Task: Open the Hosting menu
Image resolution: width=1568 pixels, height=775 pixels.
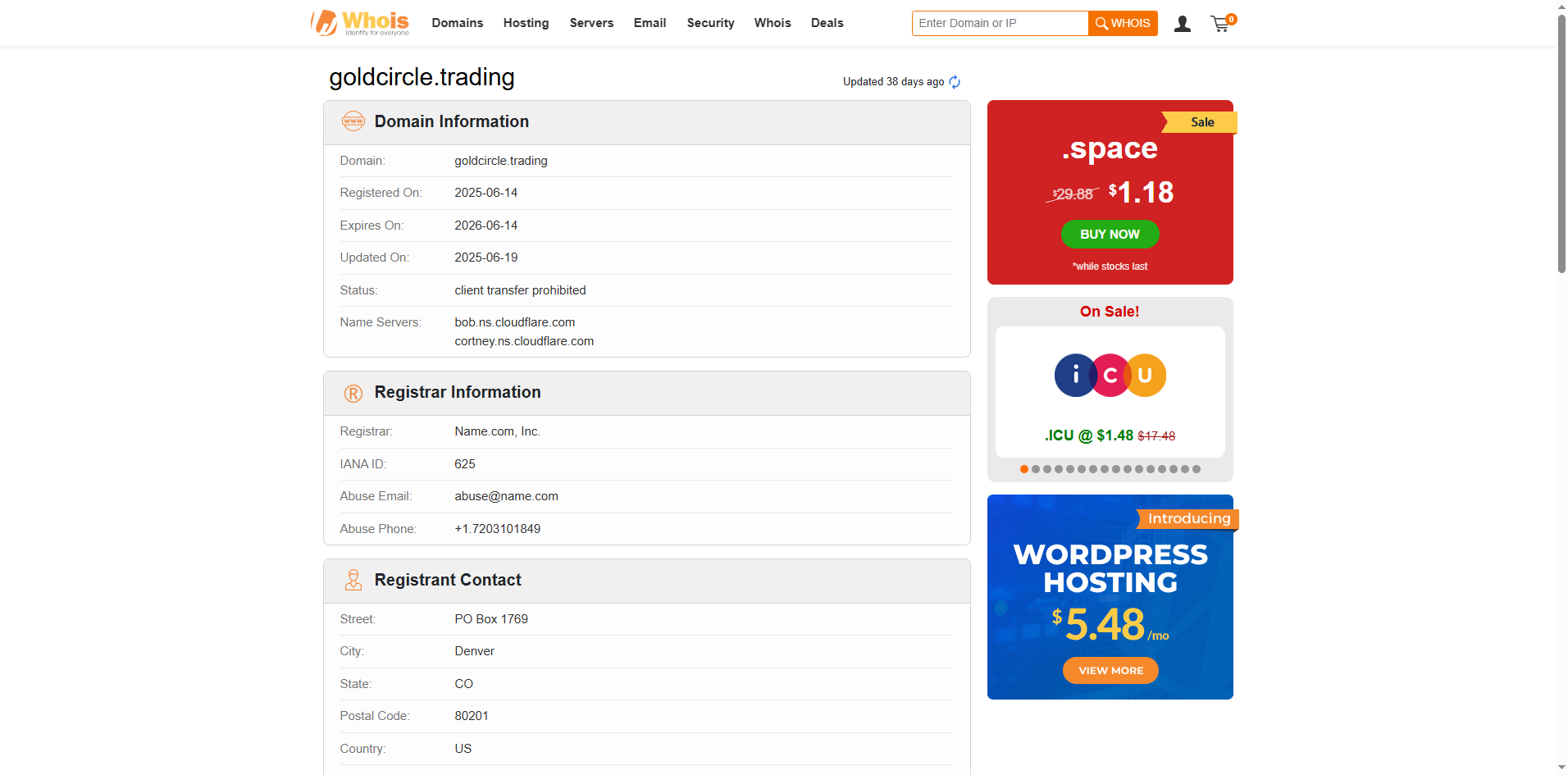Action: point(526,23)
